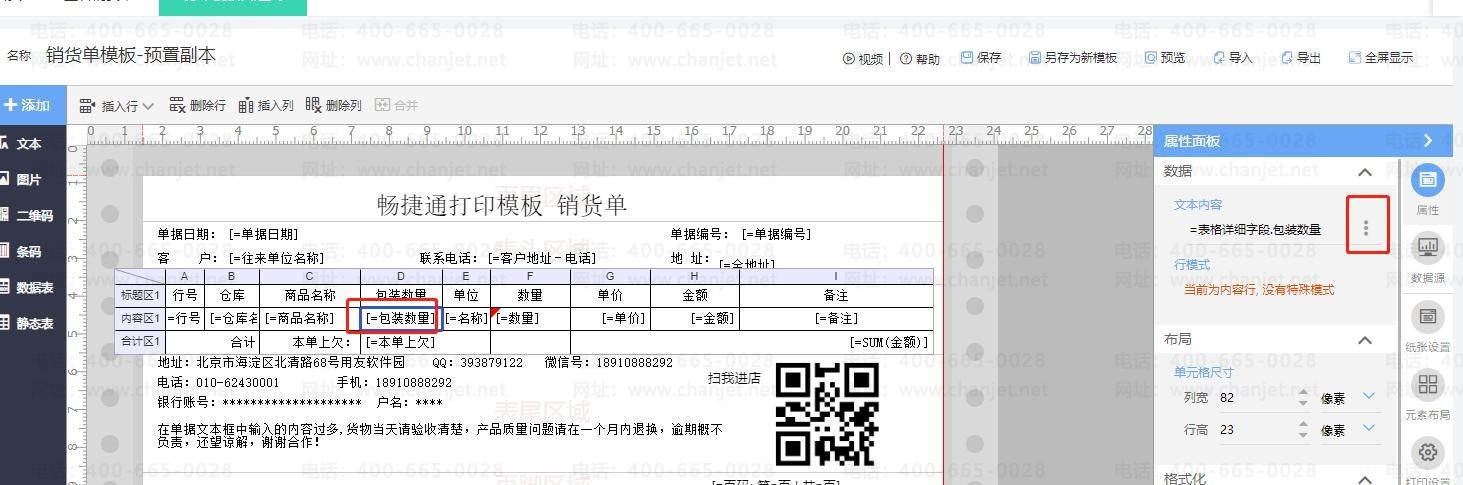Click 删除行 delete row toolbar button

198,105
